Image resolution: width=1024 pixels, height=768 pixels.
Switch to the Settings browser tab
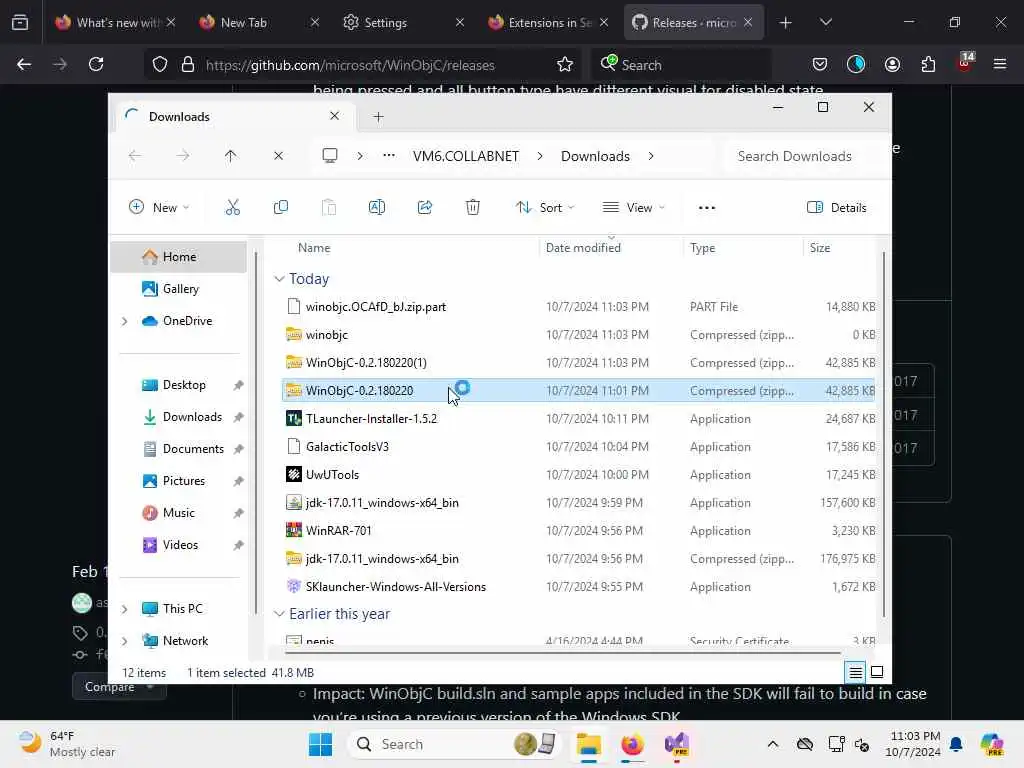404,22
